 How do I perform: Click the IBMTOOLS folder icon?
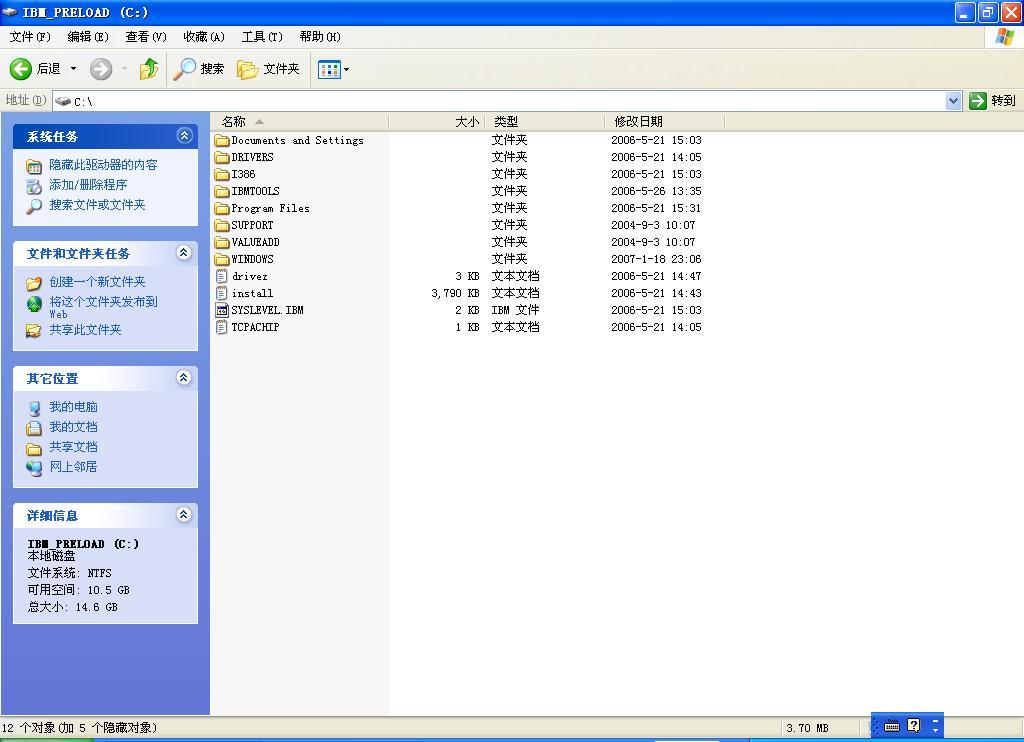pos(222,191)
